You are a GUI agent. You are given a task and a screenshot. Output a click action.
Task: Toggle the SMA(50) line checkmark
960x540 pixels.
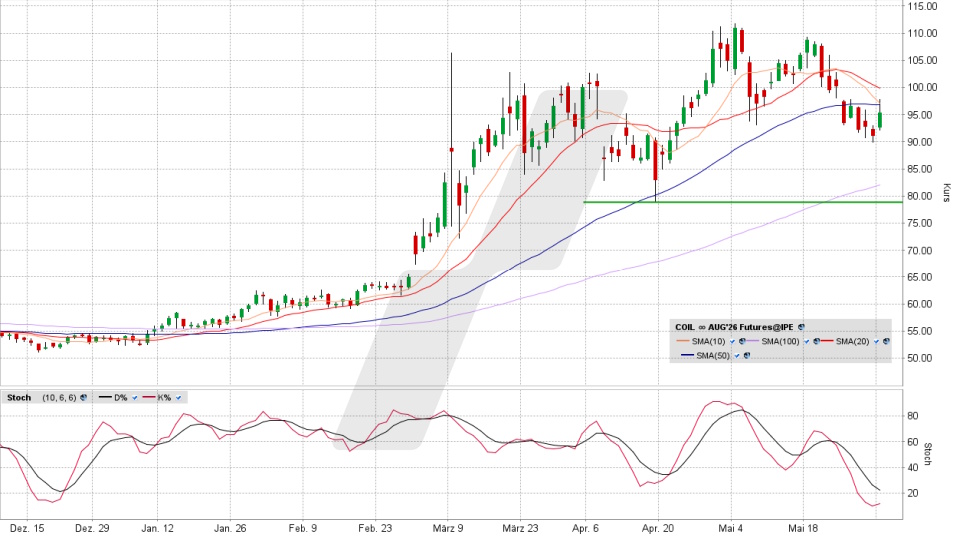(x=737, y=356)
